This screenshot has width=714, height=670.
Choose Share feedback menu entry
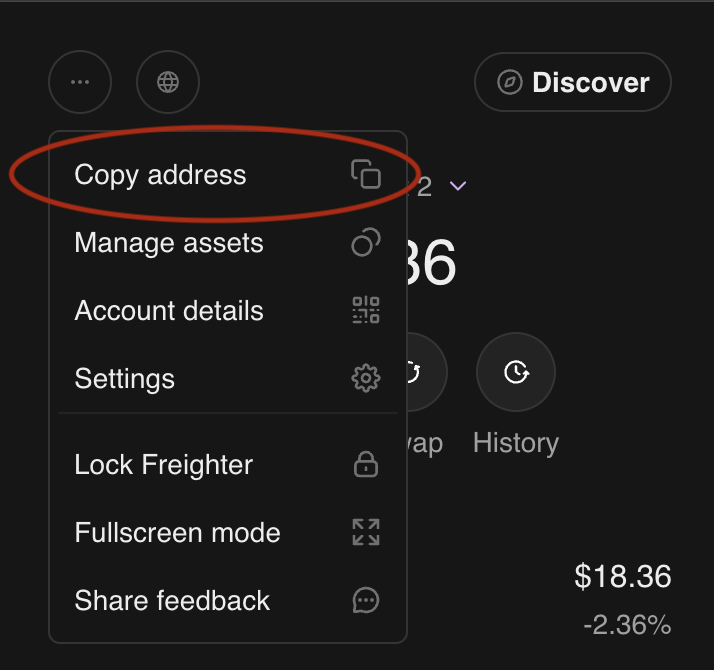tap(172, 601)
